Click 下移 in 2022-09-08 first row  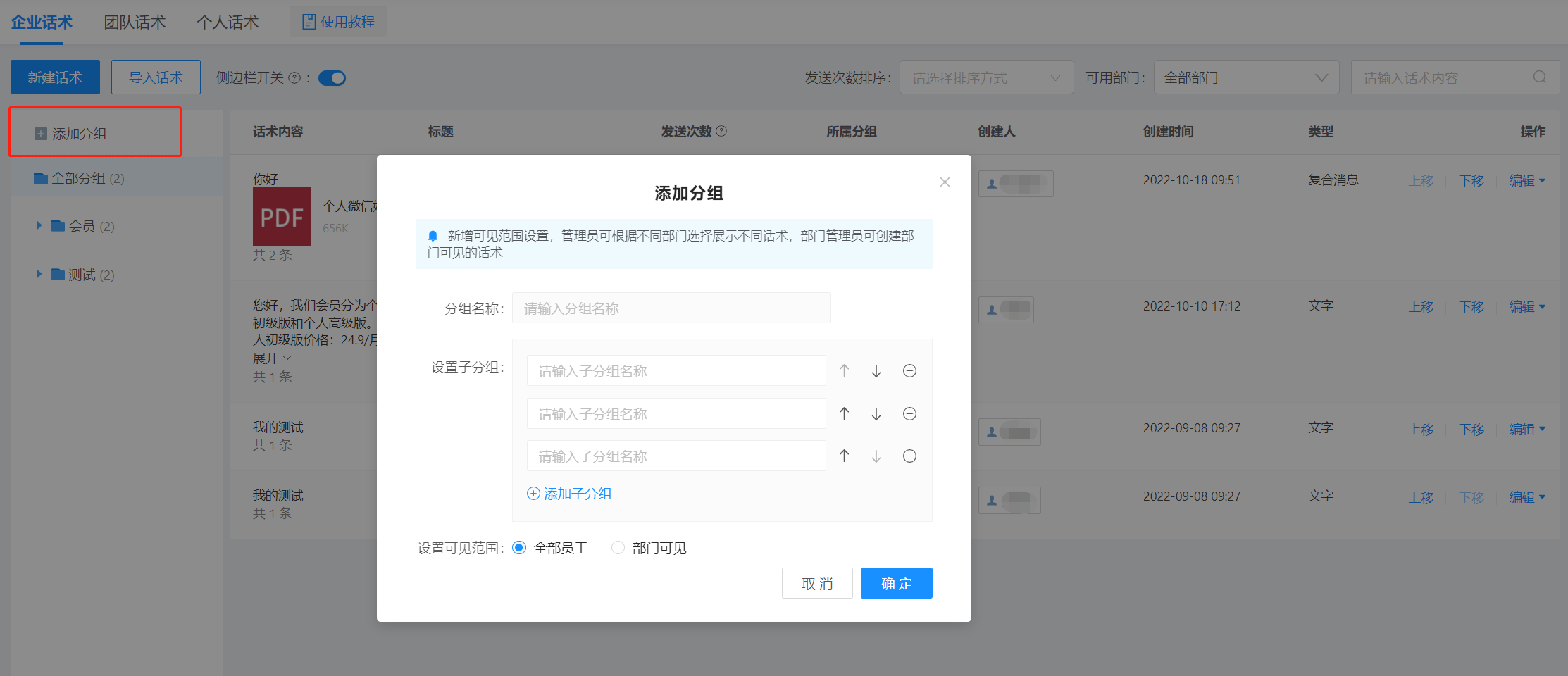point(1471,429)
